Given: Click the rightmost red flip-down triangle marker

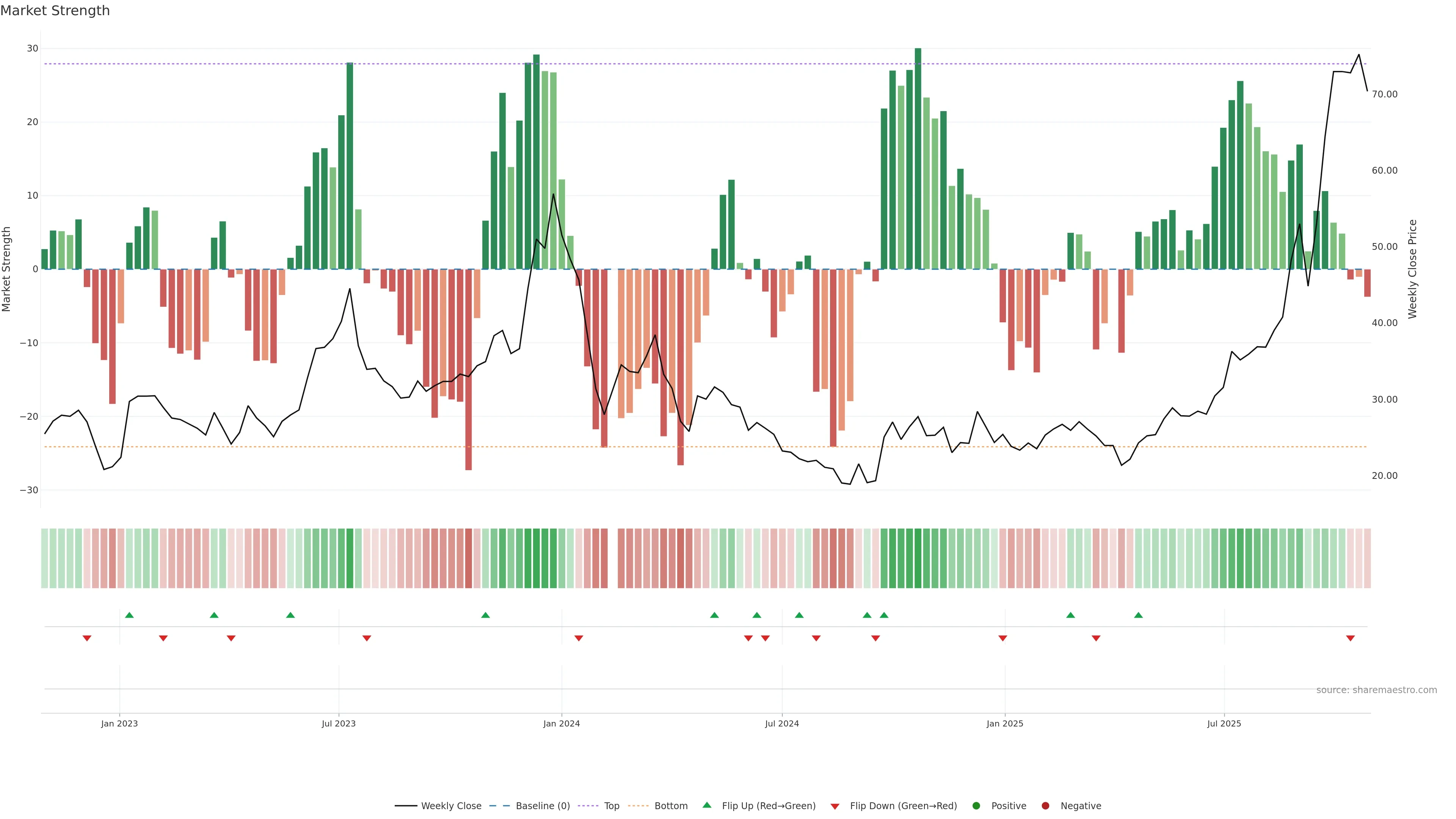Looking at the screenshot, I should tap(1350, 638).
